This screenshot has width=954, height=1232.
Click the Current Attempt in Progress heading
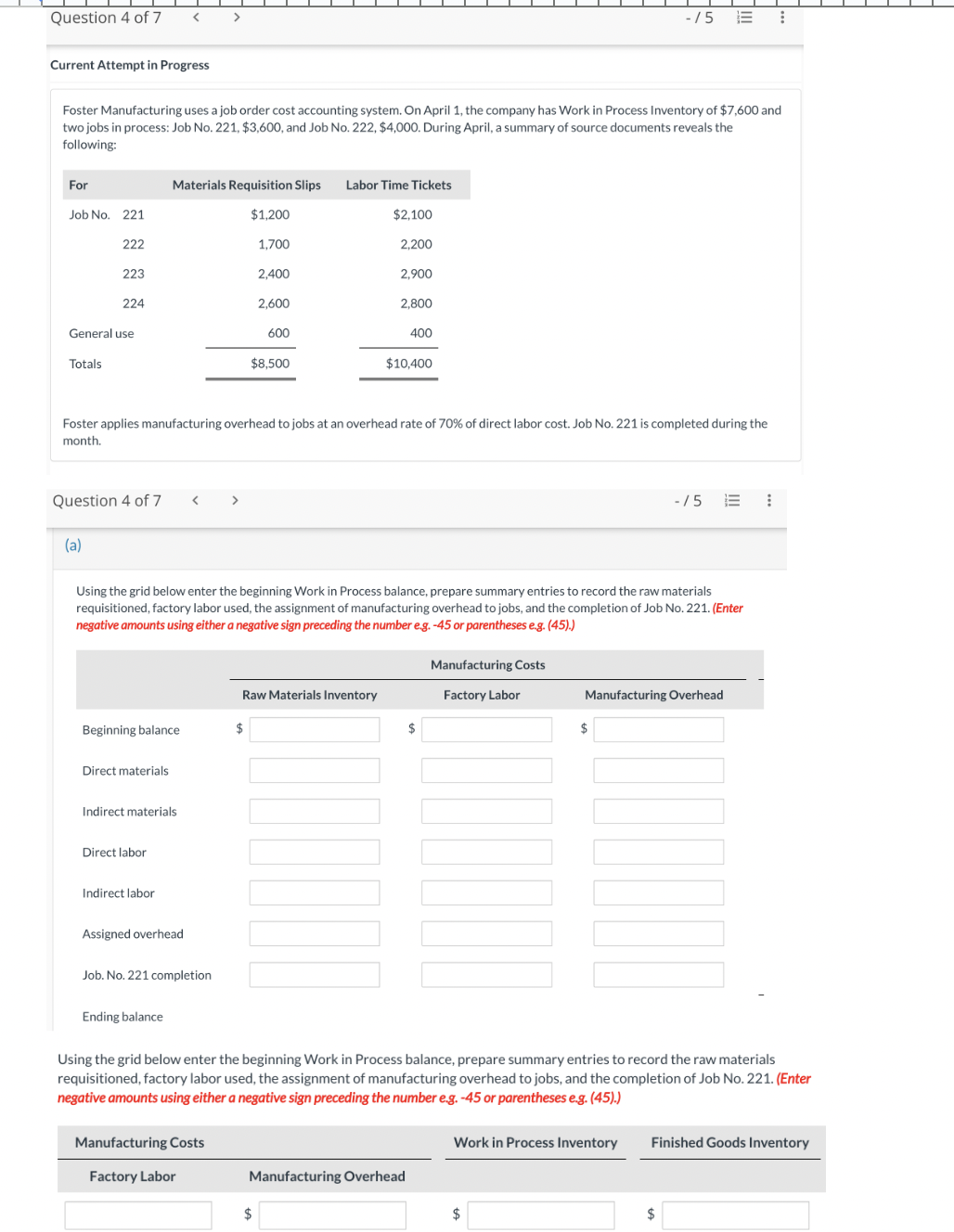pos(129,65)
